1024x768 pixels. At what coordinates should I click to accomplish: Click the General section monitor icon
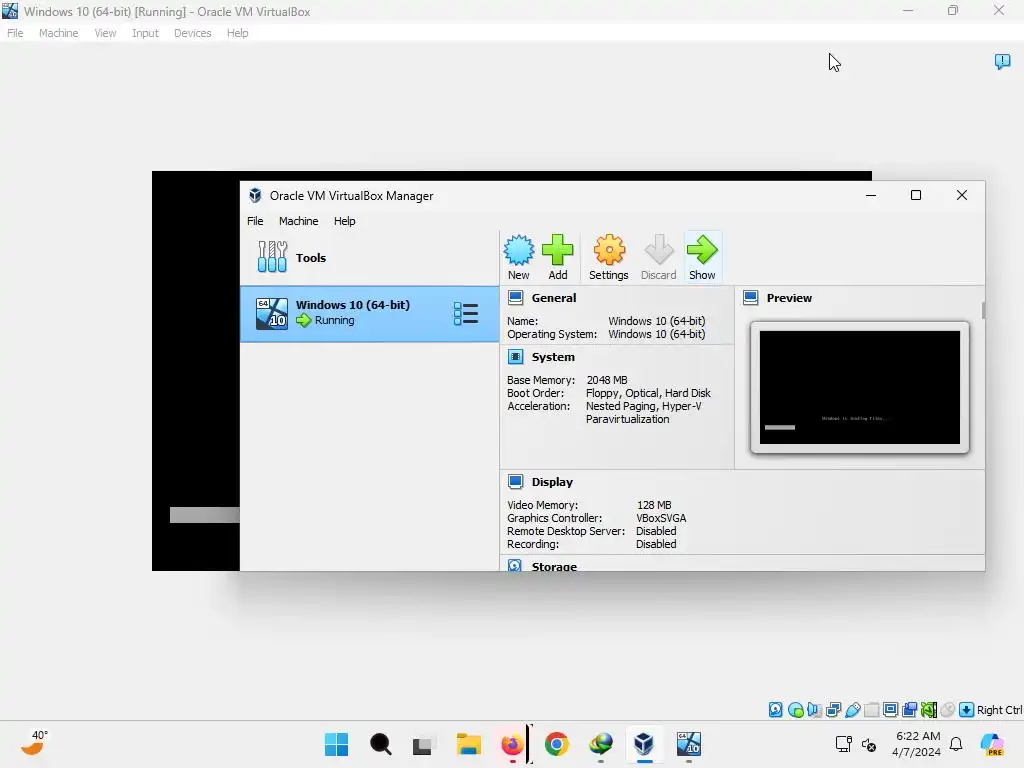click(515, 298)
